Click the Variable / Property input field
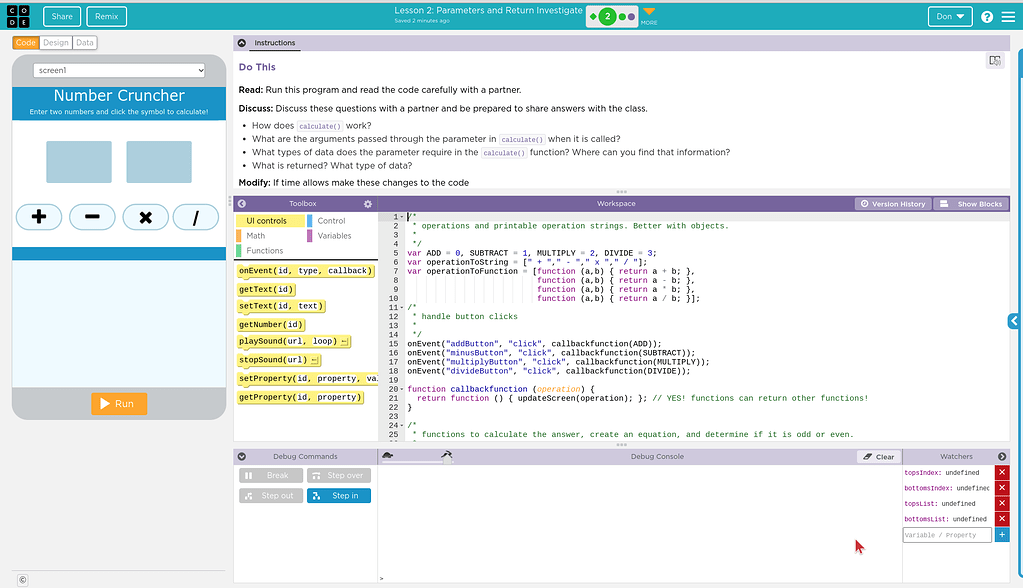1023x588 pixels. pos(946,535)
